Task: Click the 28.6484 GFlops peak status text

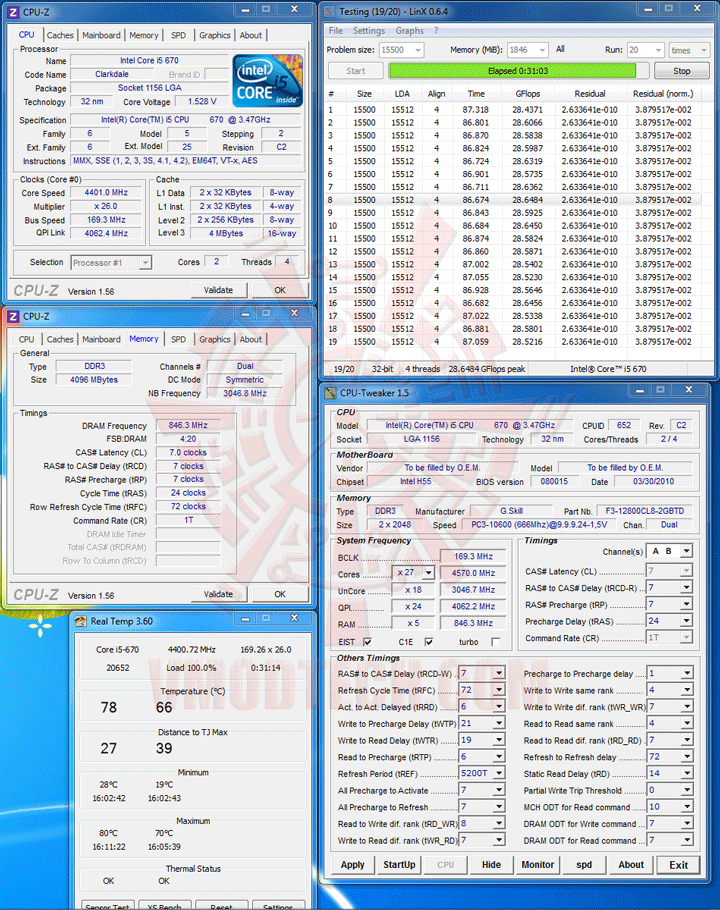Action: tap(487, 369)
